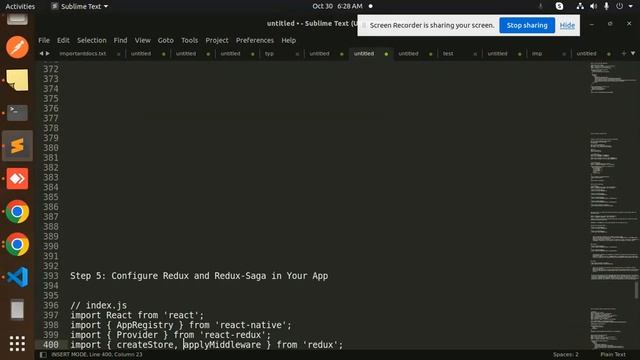The width and height of the screenshot is (640, 360).
Task: Close the test tab
Action: pyautogui.click(x=475, y=54)
